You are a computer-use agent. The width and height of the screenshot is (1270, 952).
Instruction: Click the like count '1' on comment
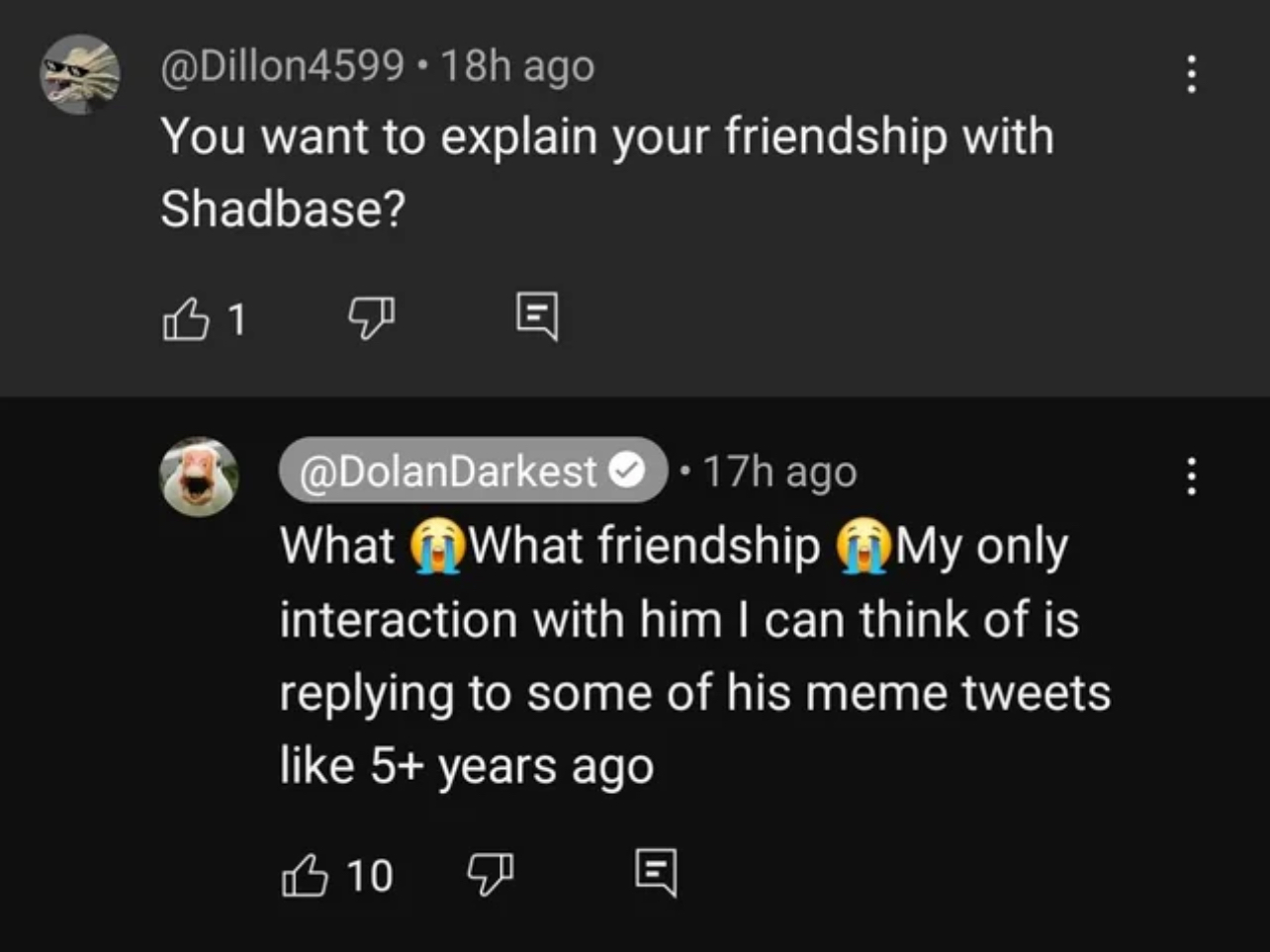[x=235, y=318]
